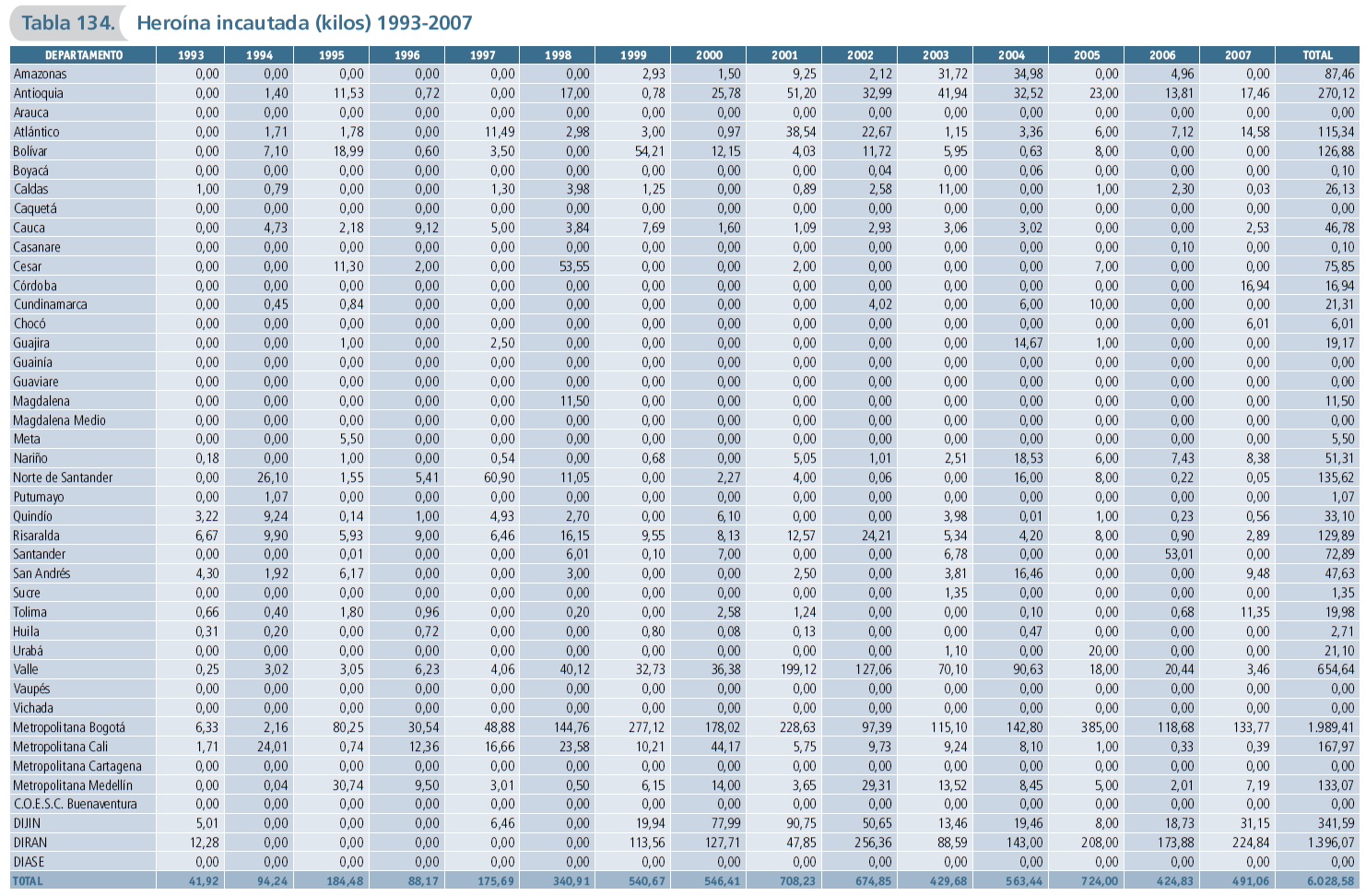Image resolution: width=1366 pixels, height=896 pixels.
Task: Click the 1993 column header
Action: [191, 55]
